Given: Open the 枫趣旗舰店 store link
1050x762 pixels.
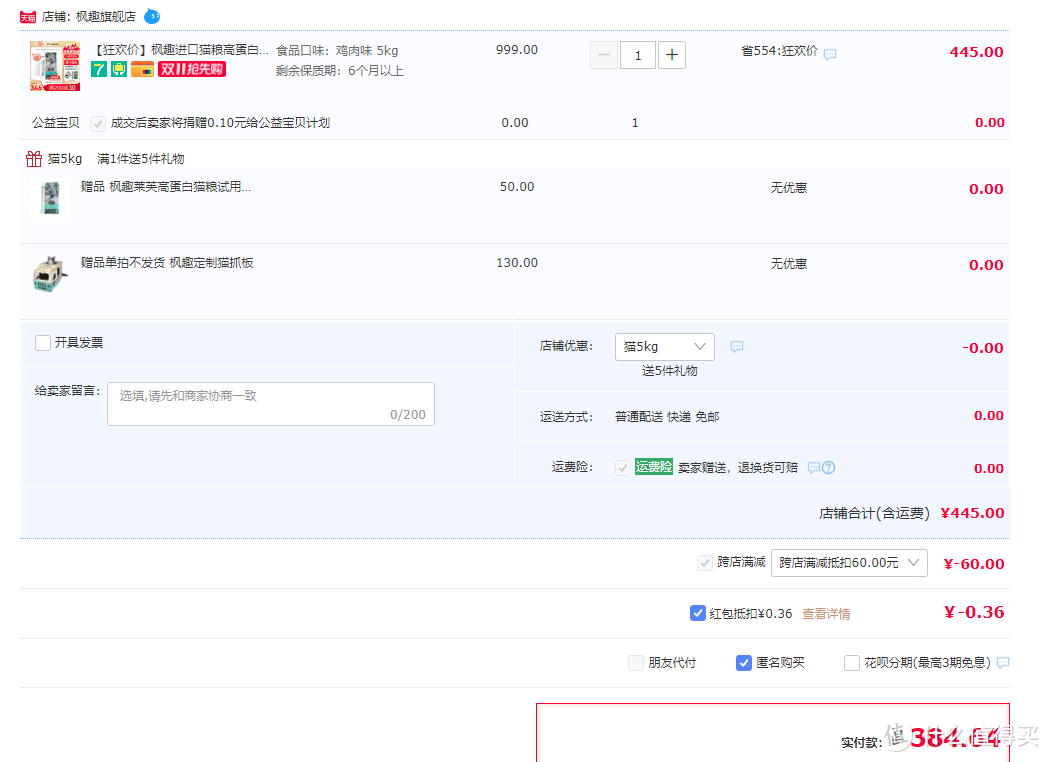Looking at the screenshot, I should pyautogui.click(x=106, y=17).
